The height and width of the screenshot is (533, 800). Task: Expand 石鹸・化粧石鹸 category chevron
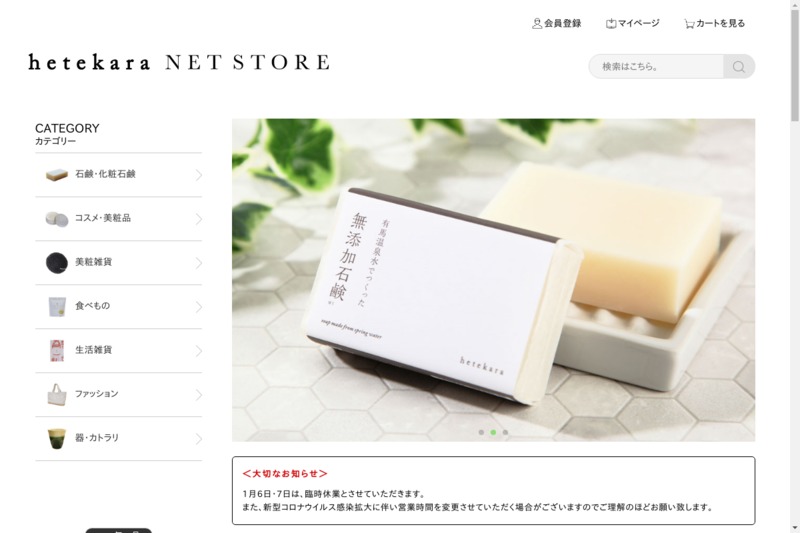(x=198, y=175)
